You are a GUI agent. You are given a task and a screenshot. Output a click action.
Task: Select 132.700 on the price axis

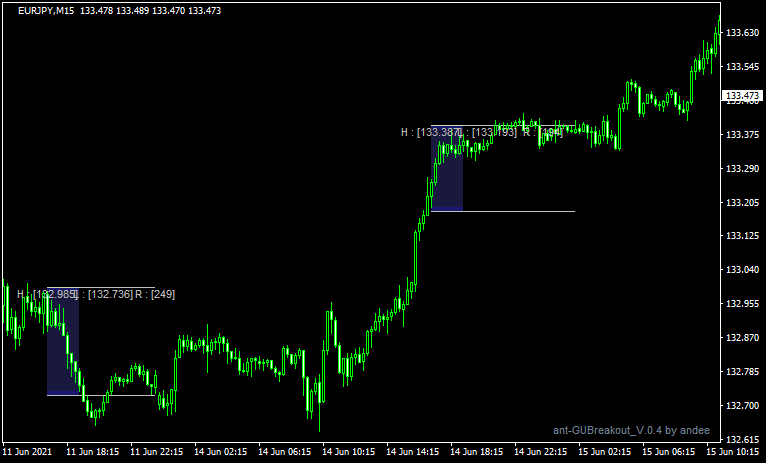tap(741, 406)
